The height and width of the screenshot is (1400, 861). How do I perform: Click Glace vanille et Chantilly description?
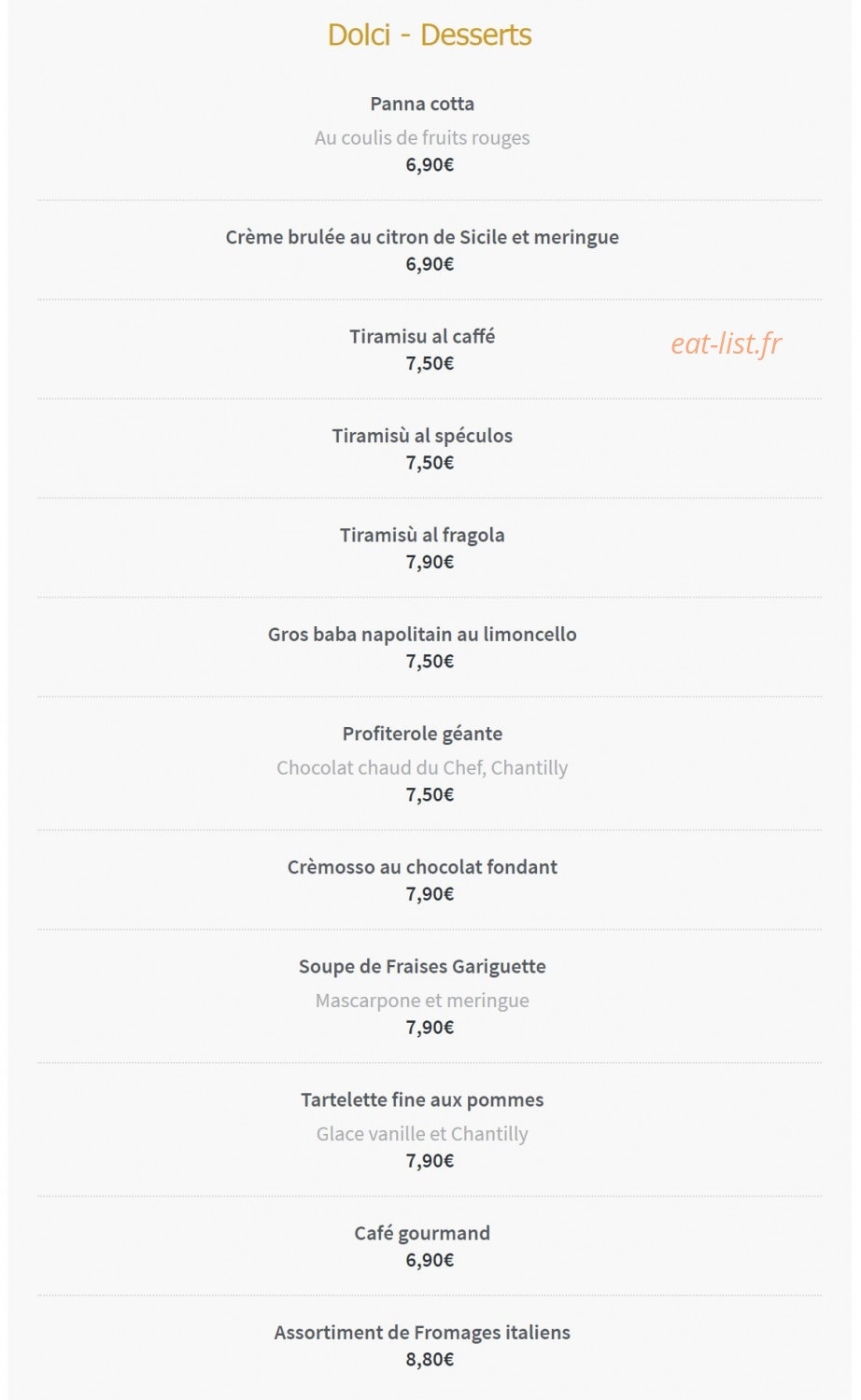422,1134
